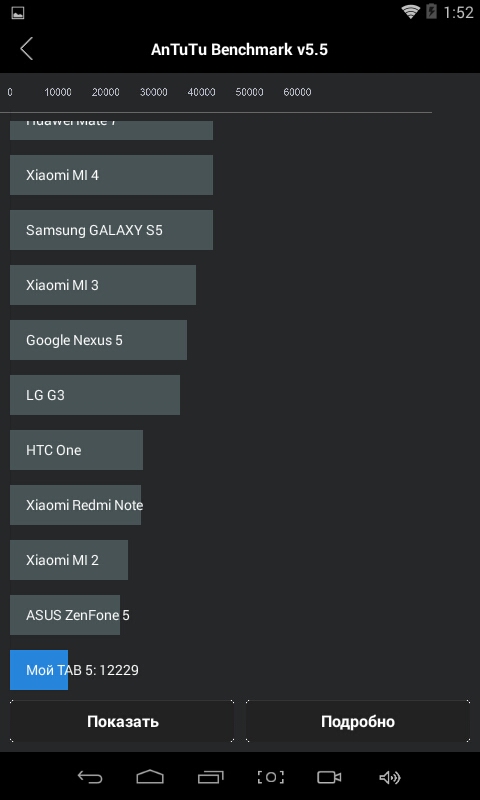The width and height of the screenshot is (480, 800).
Task: Tap the Wi-Fi status icon
Action: point(410,12)
